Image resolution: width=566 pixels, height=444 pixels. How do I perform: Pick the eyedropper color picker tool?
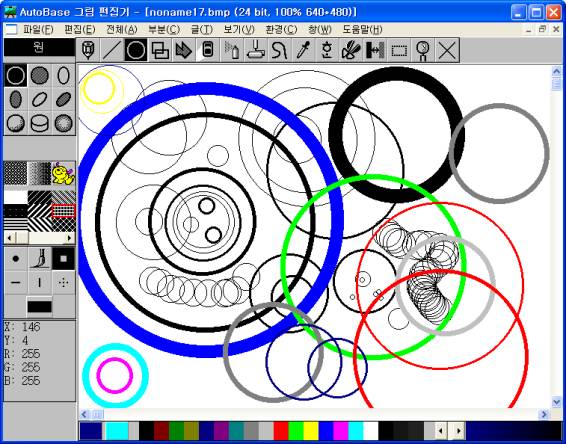(x=303, y=50)
